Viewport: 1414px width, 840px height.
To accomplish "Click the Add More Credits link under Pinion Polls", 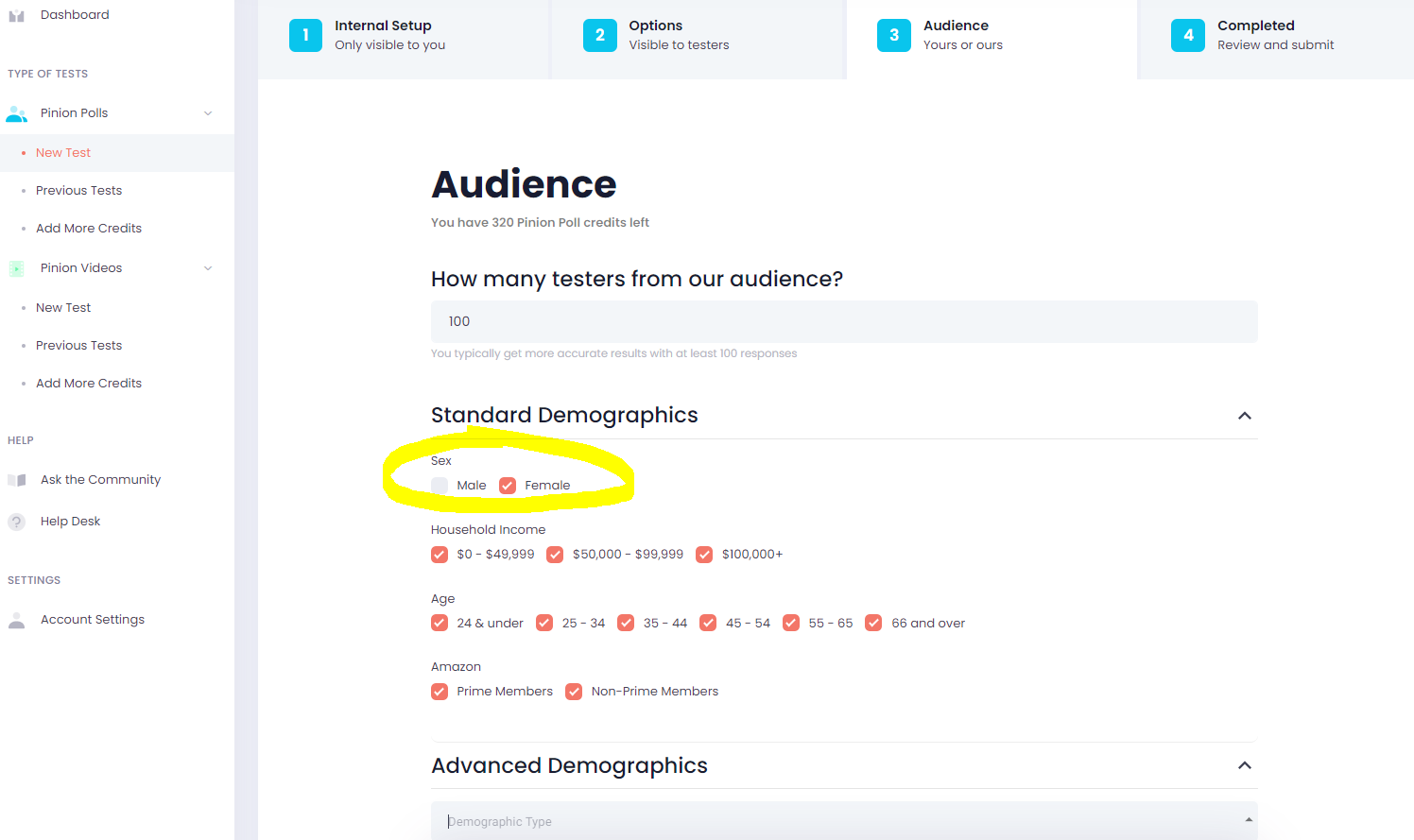I will tap(89, 228).
